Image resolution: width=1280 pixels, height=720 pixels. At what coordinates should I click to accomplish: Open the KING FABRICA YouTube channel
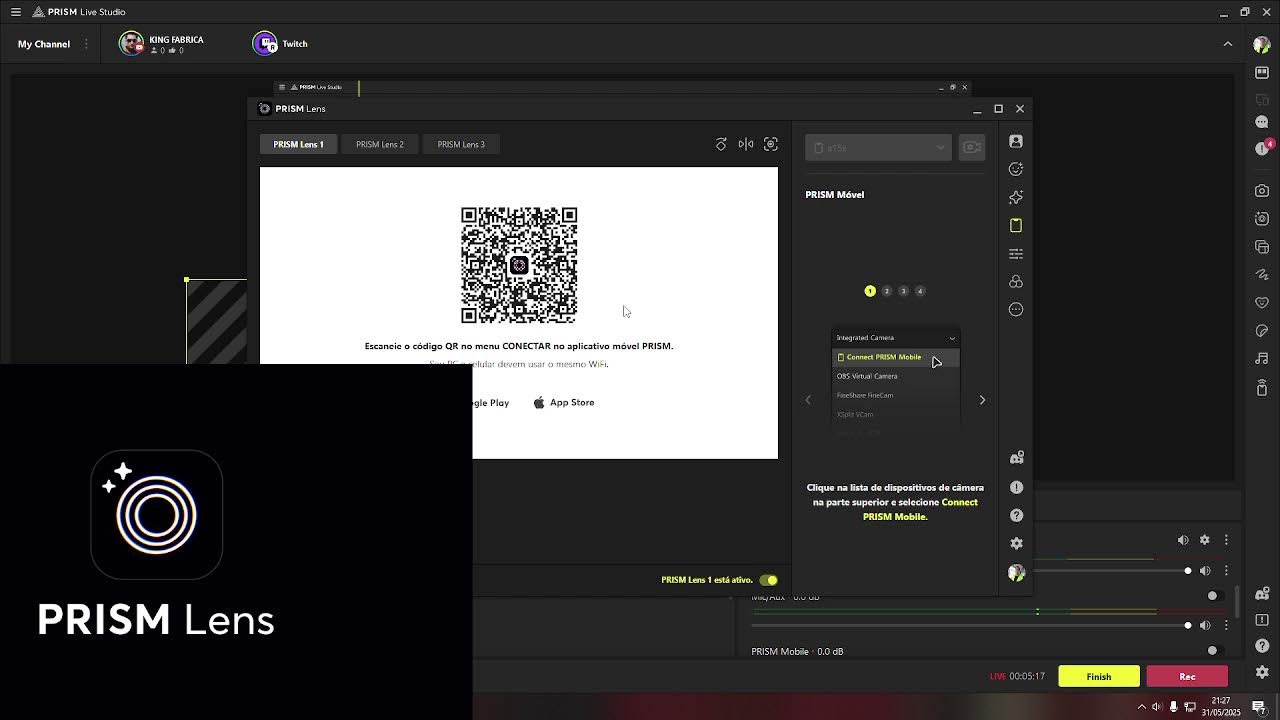click(x=161, y=44)
